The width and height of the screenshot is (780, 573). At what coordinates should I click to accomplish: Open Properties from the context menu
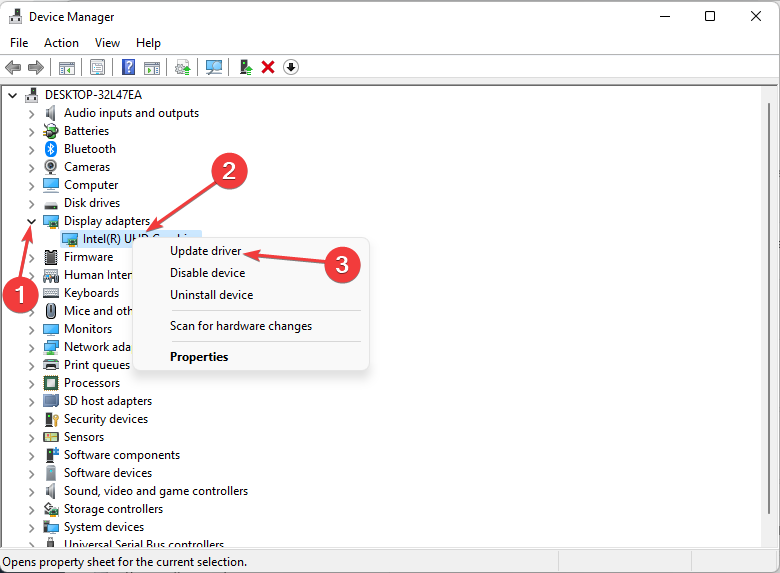(x=199, y=357)
